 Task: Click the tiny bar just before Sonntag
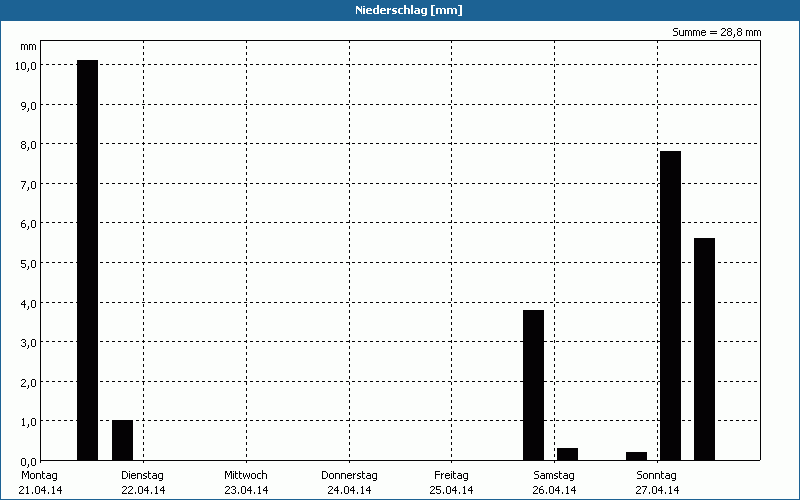(636, 456)
